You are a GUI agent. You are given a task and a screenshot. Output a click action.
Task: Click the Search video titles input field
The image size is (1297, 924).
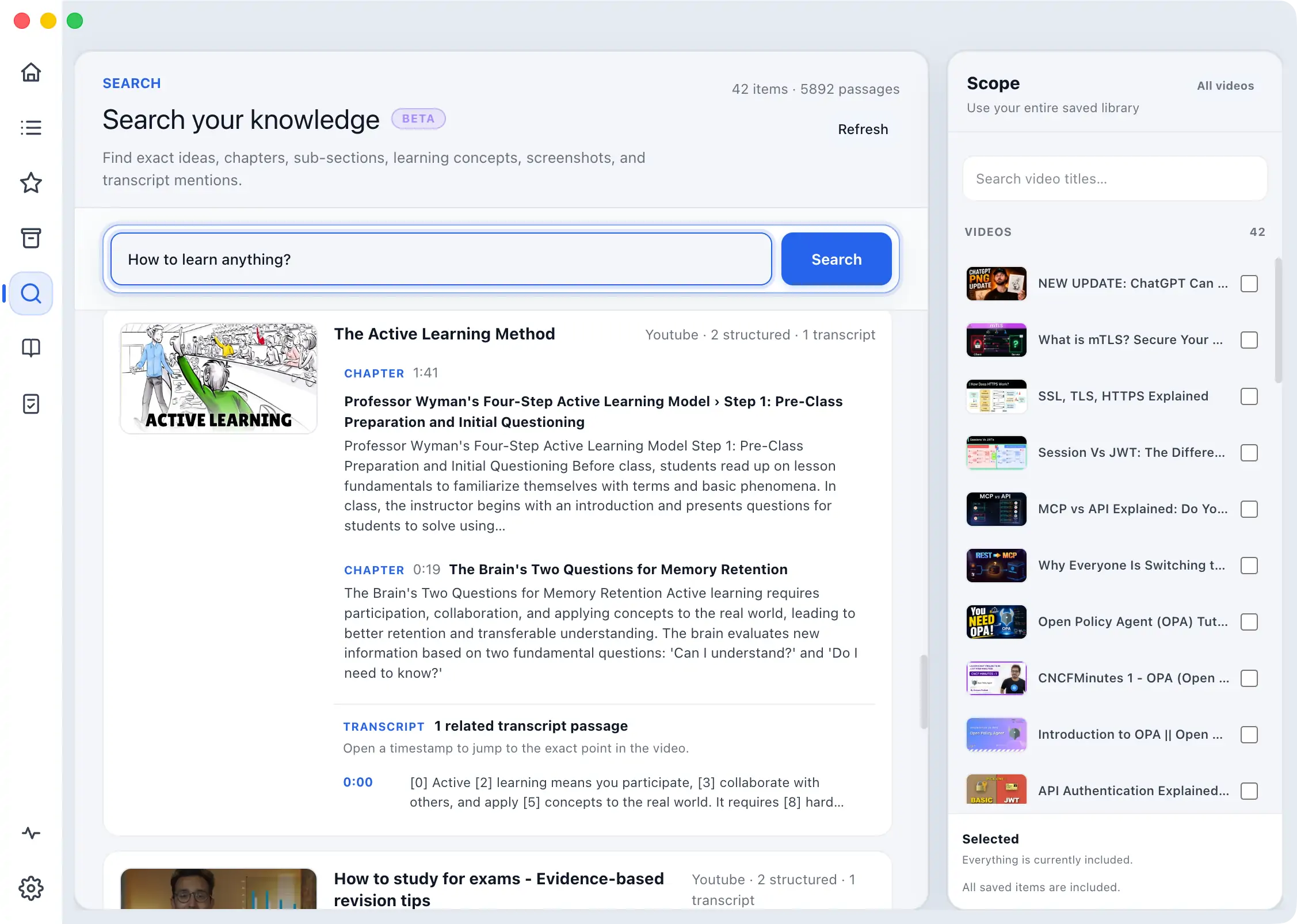pyautogui.click(x=1115, y=179)
